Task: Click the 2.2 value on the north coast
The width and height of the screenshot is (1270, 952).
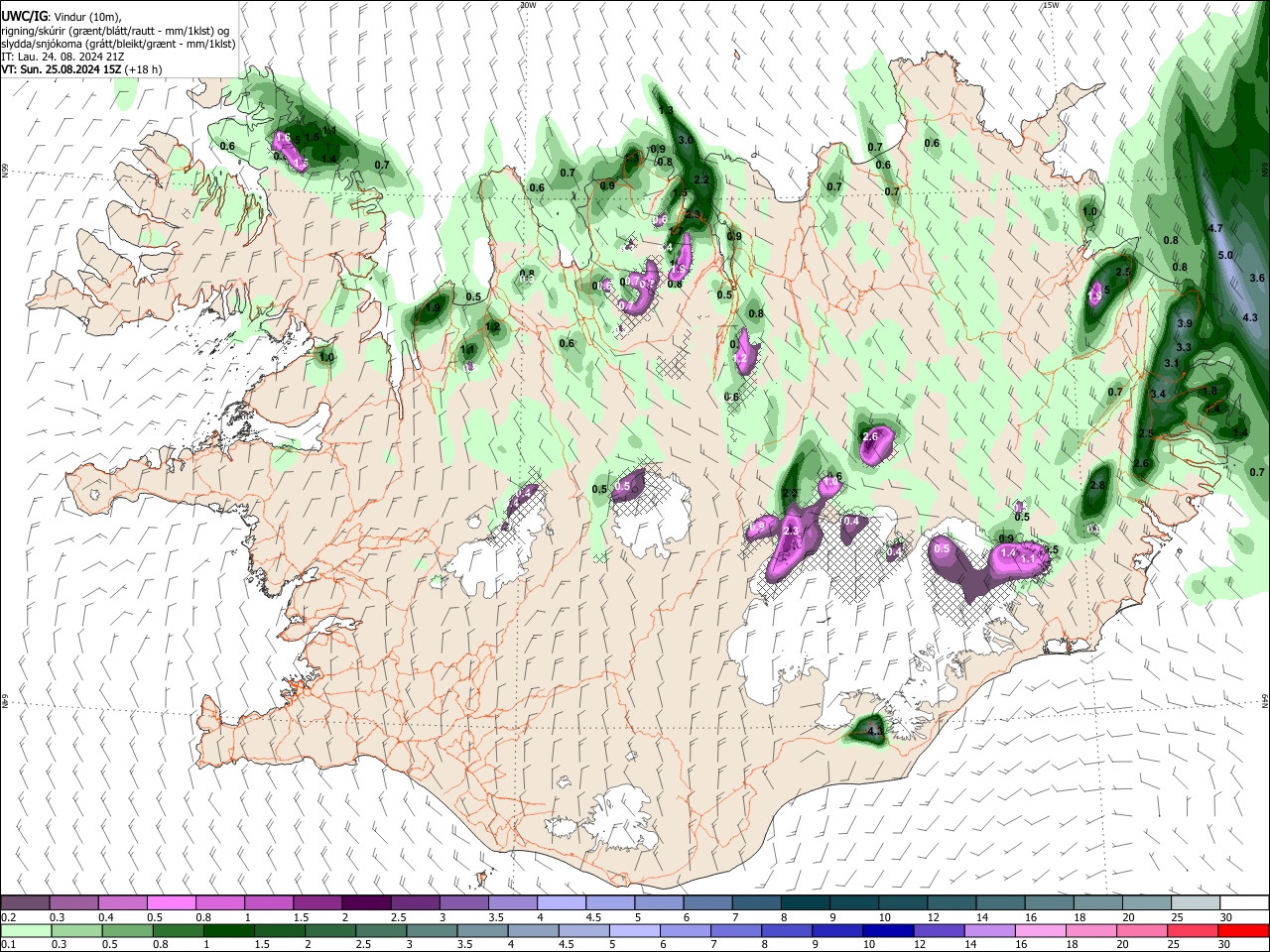Action: (x=701, y=179)
